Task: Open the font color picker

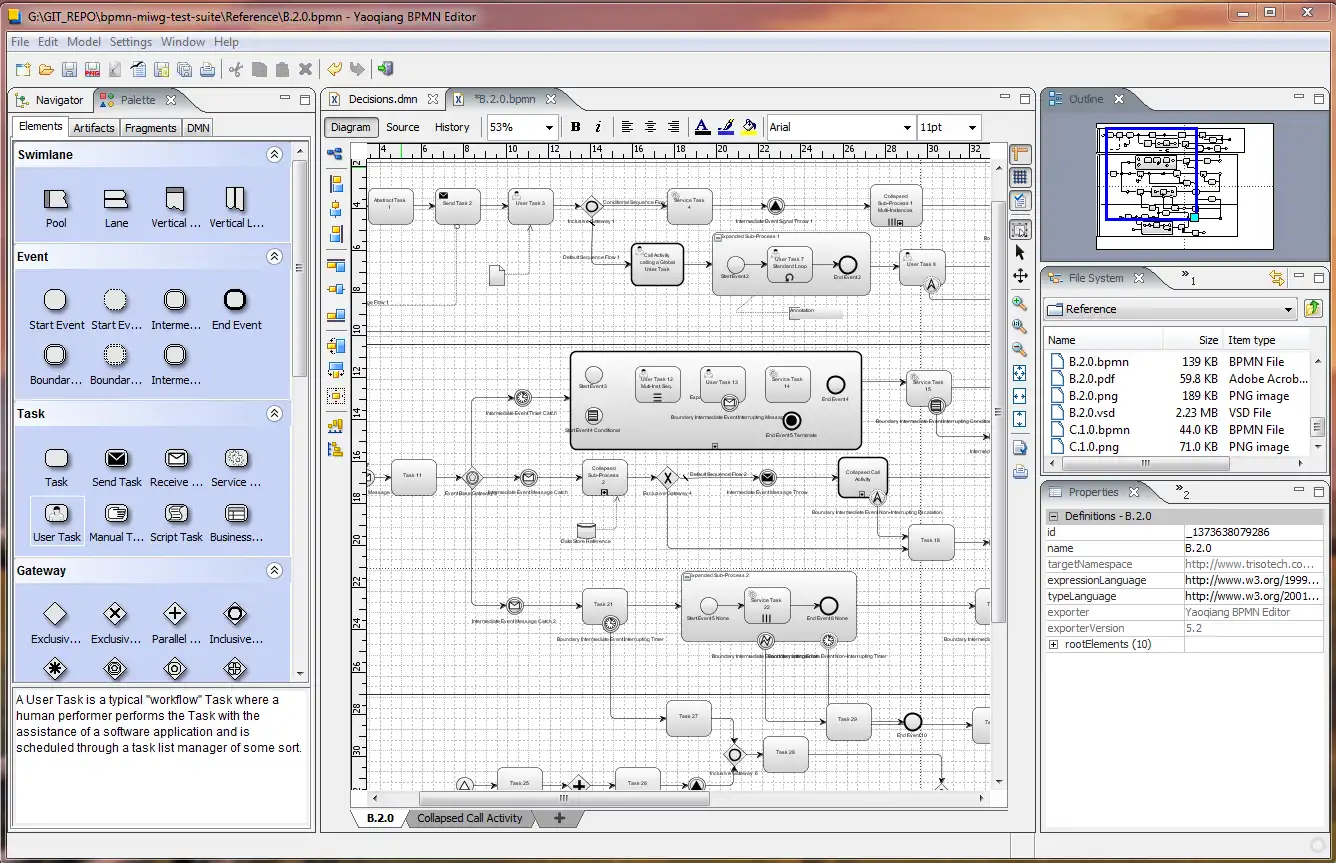Action: 702,127
